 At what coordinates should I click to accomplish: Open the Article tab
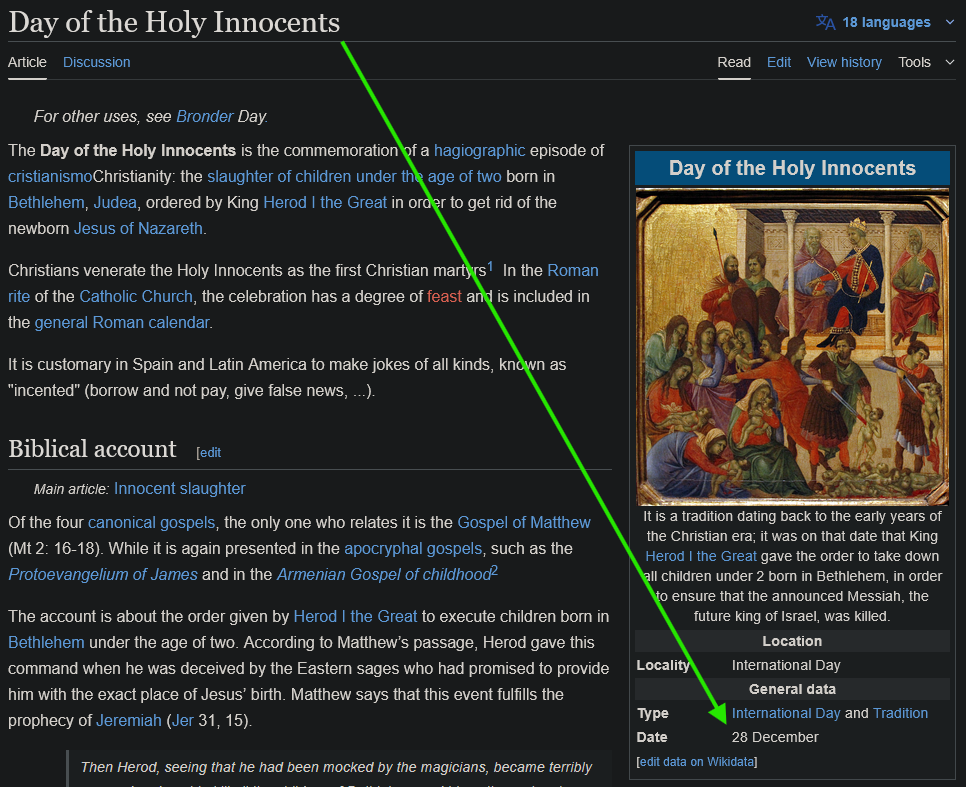pyautogui.click(x=27, y=62)
